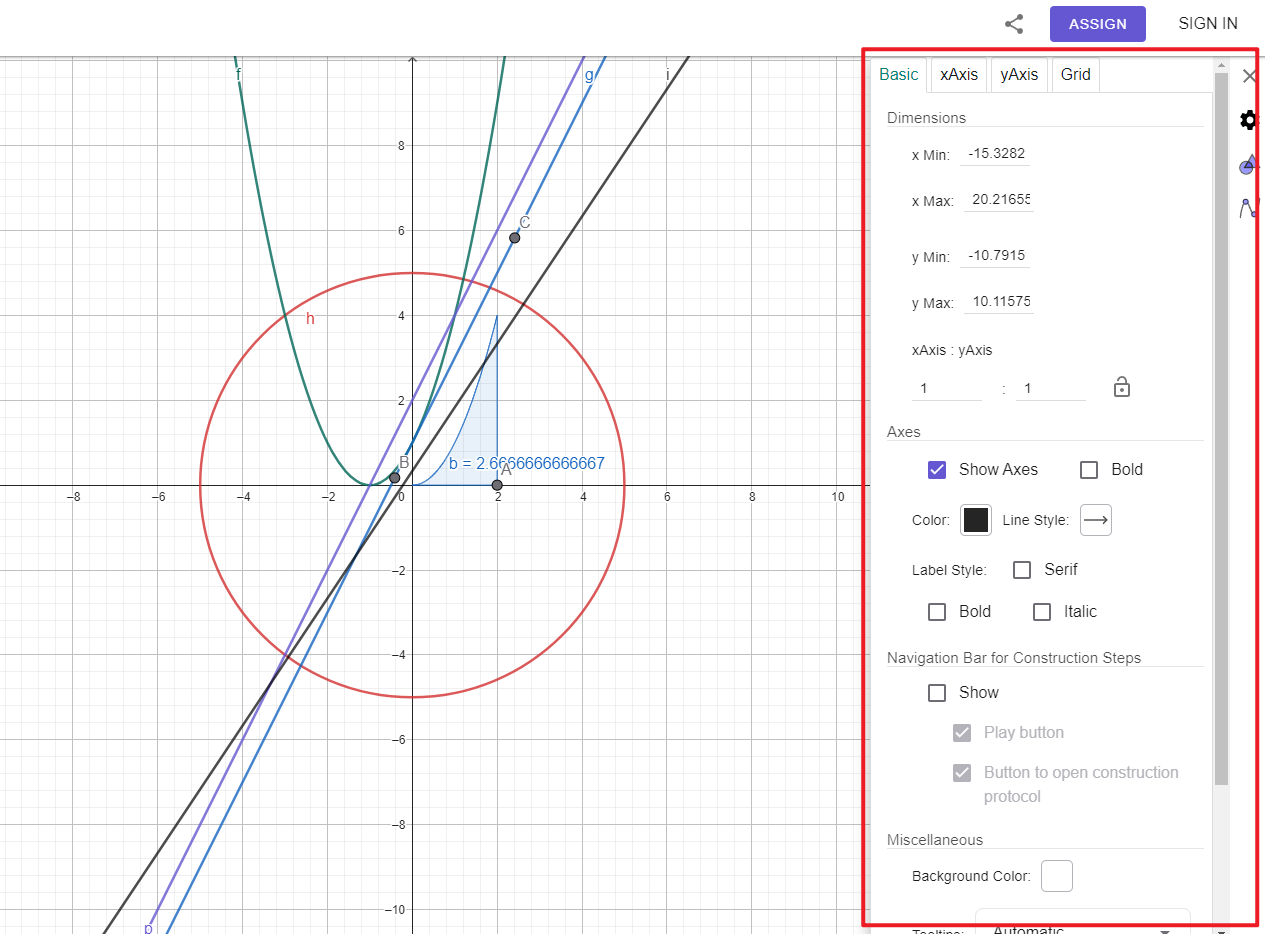
Task: Uncheck the Show Axes checkbox
Action: tap(937, 470)
